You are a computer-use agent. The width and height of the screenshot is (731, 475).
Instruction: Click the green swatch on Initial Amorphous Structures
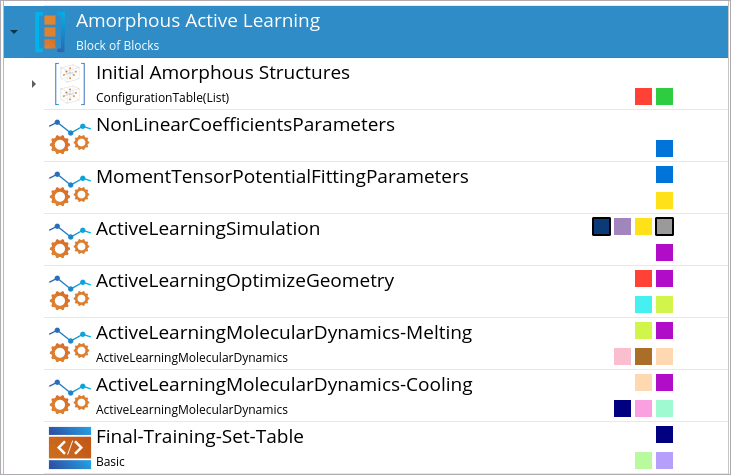click(664, 96)
